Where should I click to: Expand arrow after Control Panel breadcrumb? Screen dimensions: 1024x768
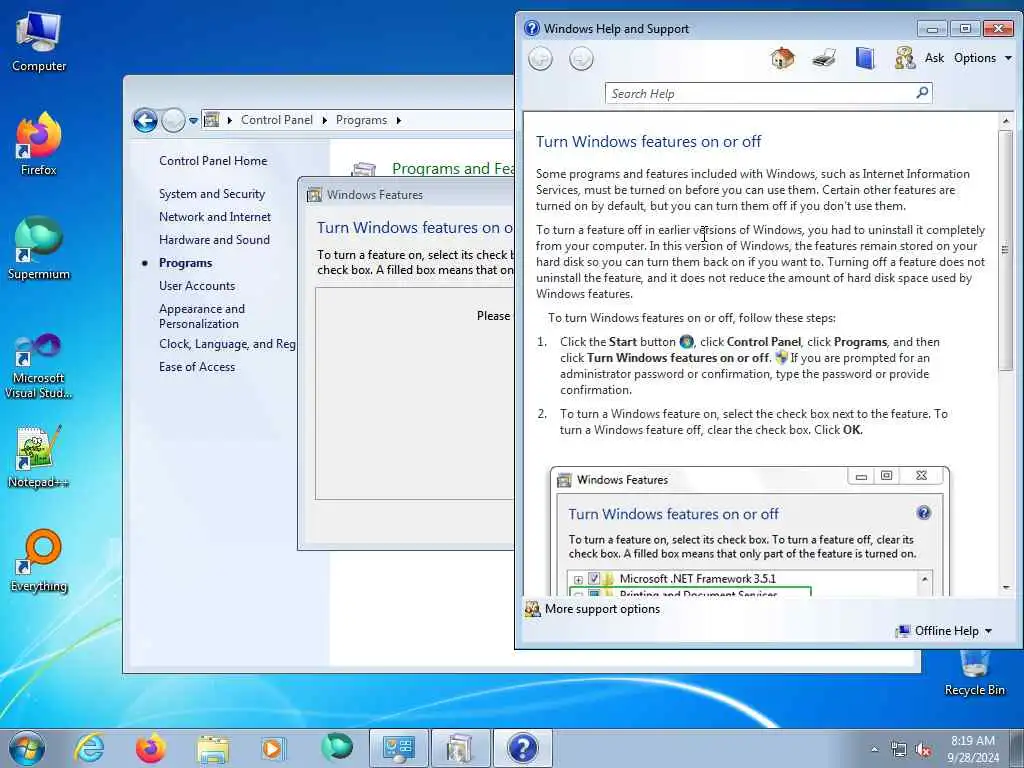pyautogui.click(x=324, y=120)
